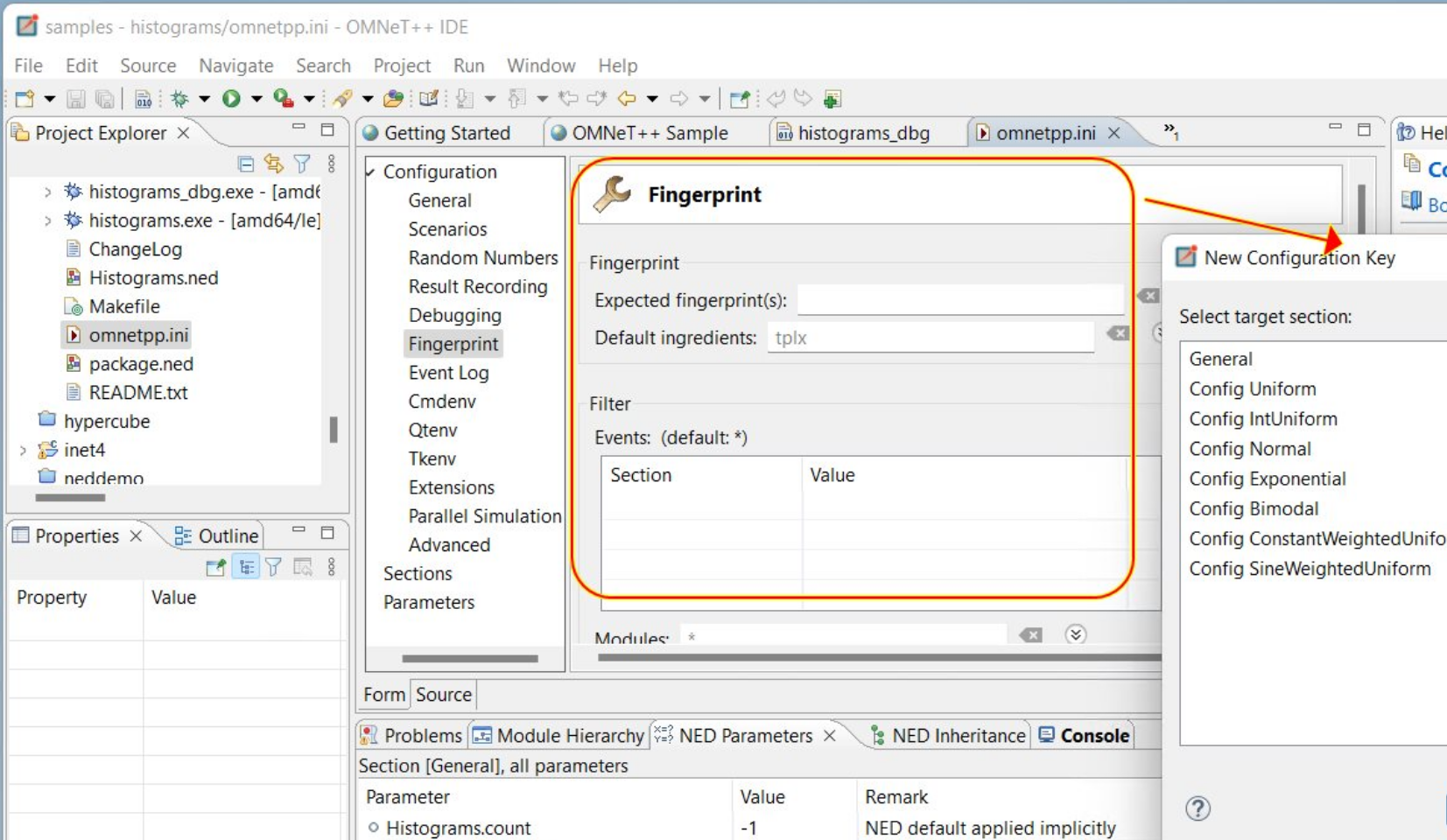The image size is (1447, 840).
Task: Toggle the tree view mode in Properties
Action: point(246,567)
